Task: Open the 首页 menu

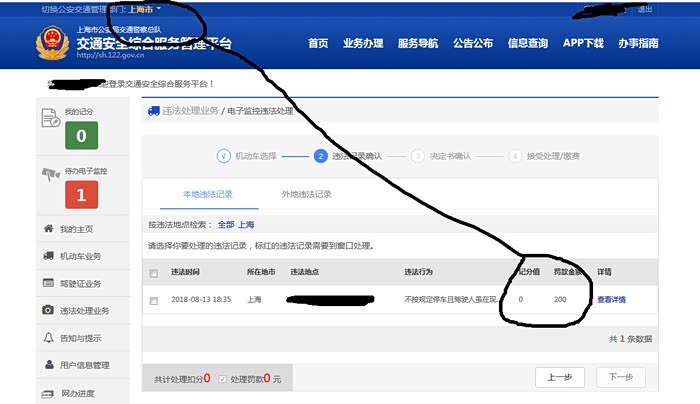Action: point(318,43)
